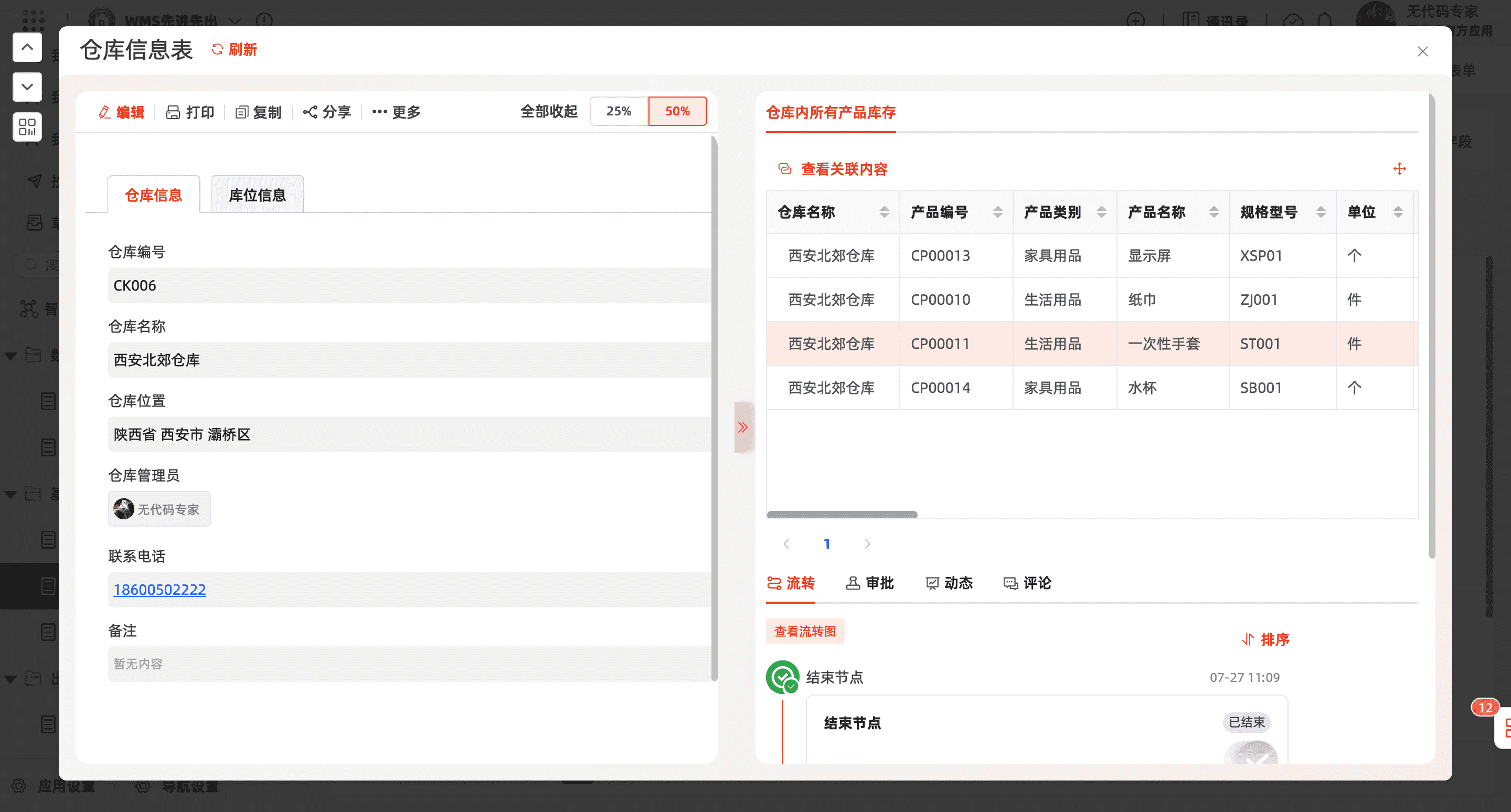
Task: Click the refresh icon next to 刷新
Action: (x=217, y=49)
